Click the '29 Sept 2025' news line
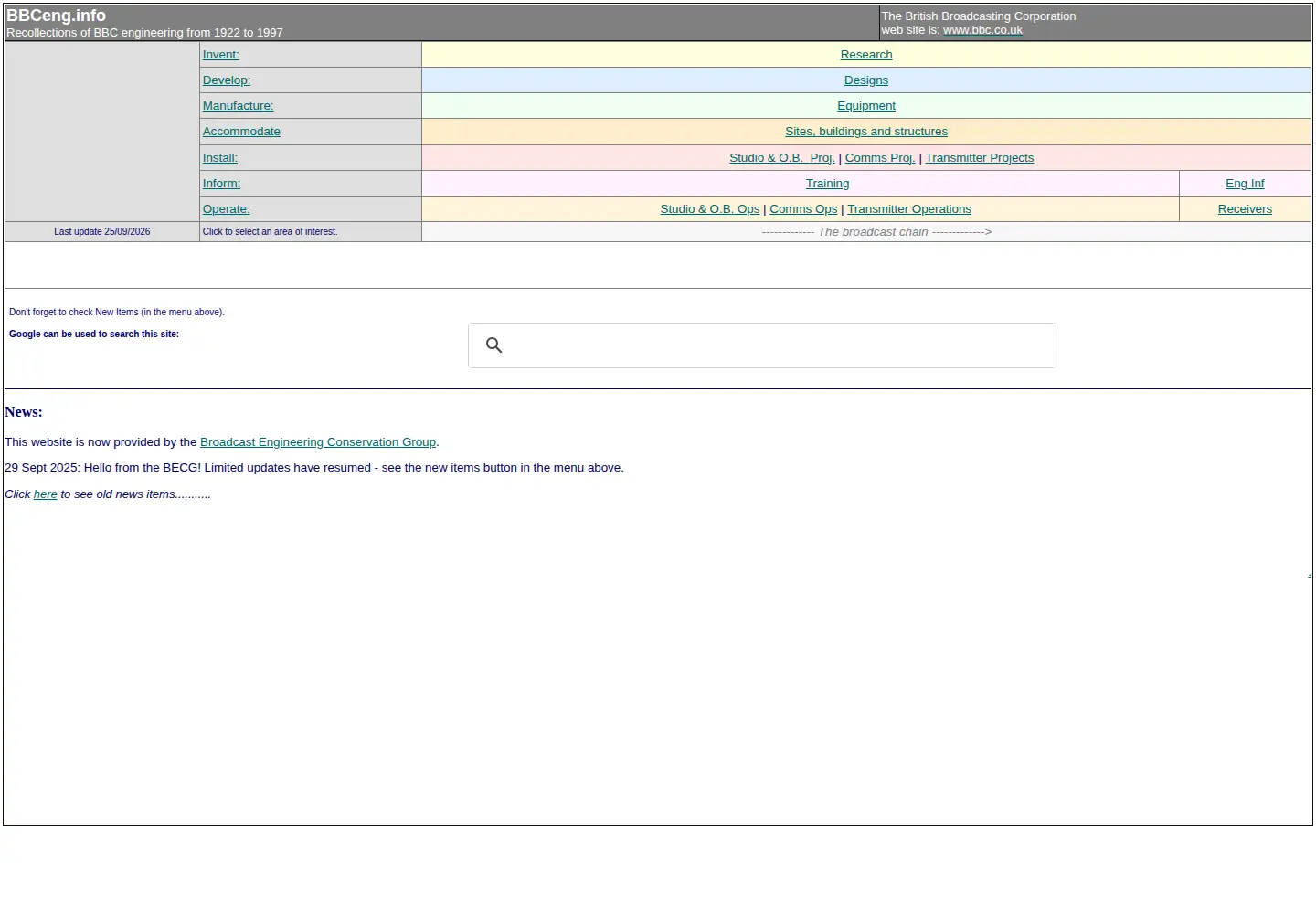 pos(314,468)
